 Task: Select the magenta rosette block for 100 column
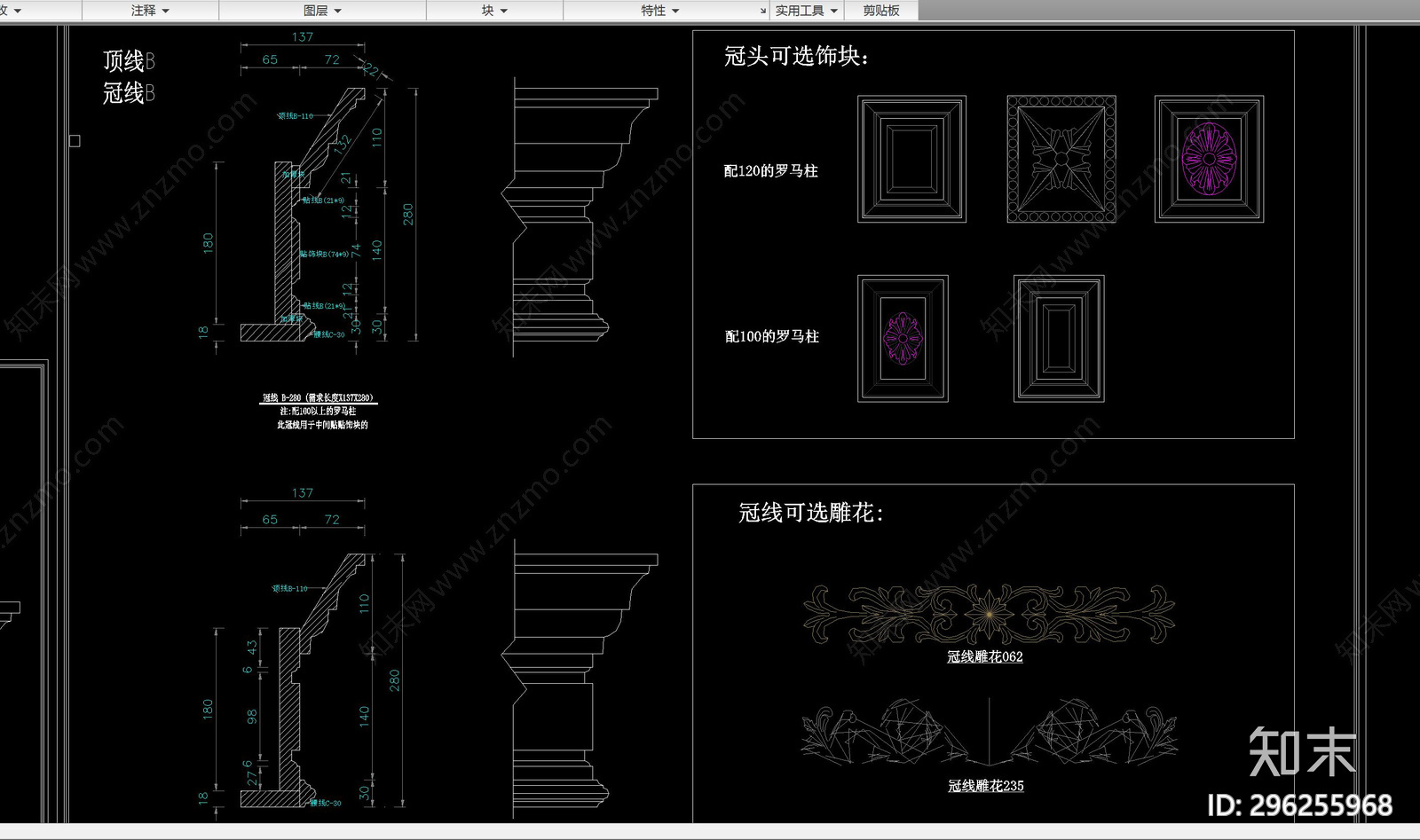903,338
